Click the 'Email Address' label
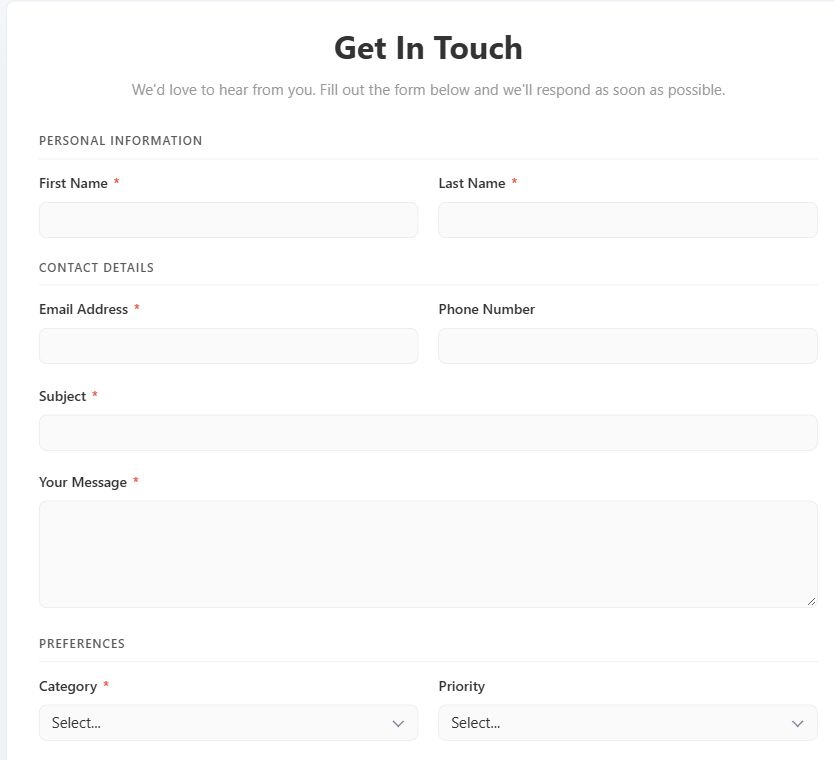The width and height of the screenshot is (834, 760). [84, 309]
